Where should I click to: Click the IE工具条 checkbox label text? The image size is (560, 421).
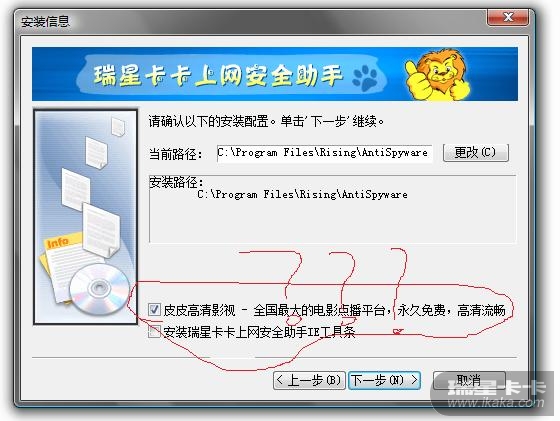tap(259, 332)
